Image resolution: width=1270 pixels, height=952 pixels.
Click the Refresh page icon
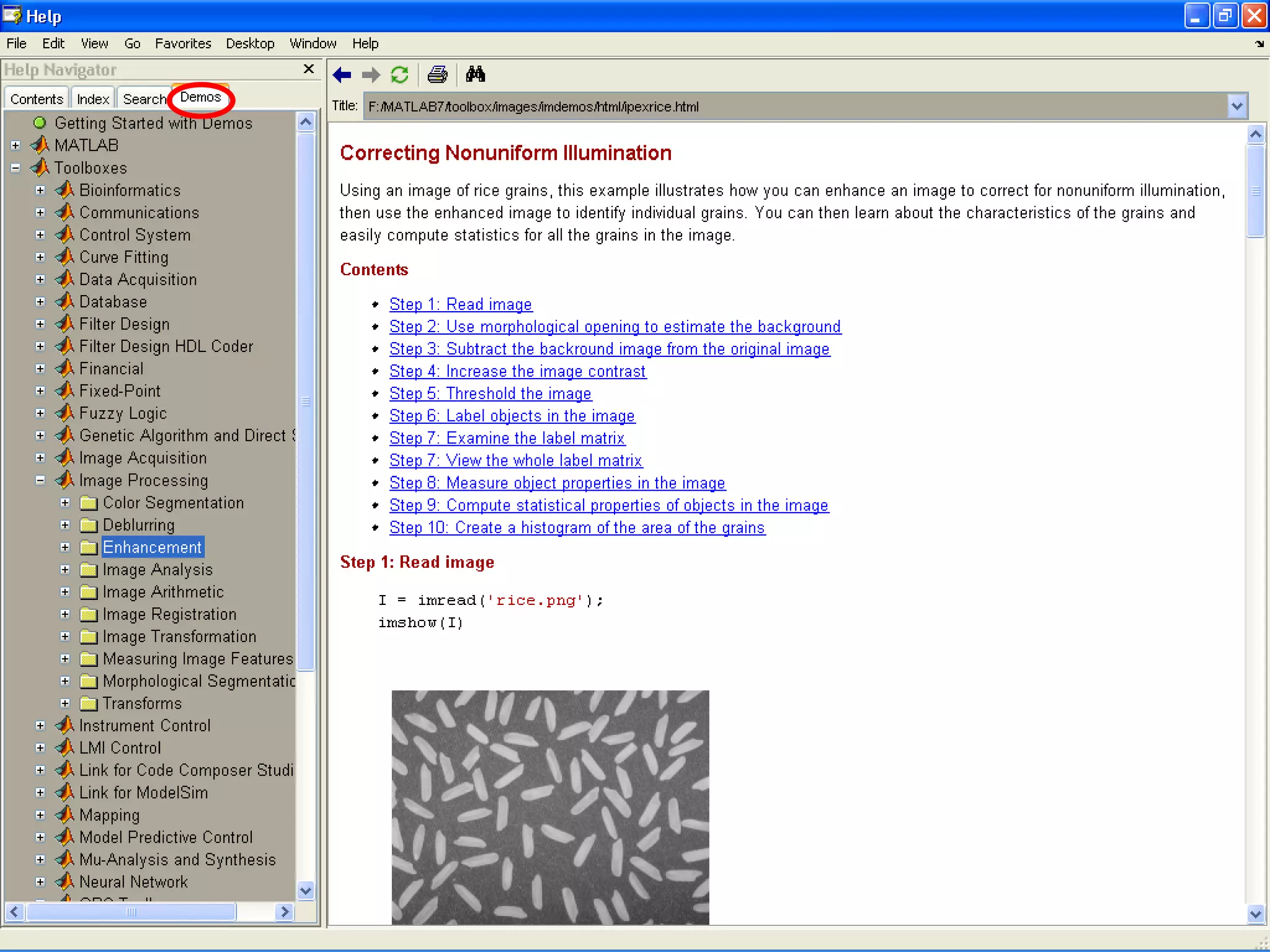pos(400,75)
